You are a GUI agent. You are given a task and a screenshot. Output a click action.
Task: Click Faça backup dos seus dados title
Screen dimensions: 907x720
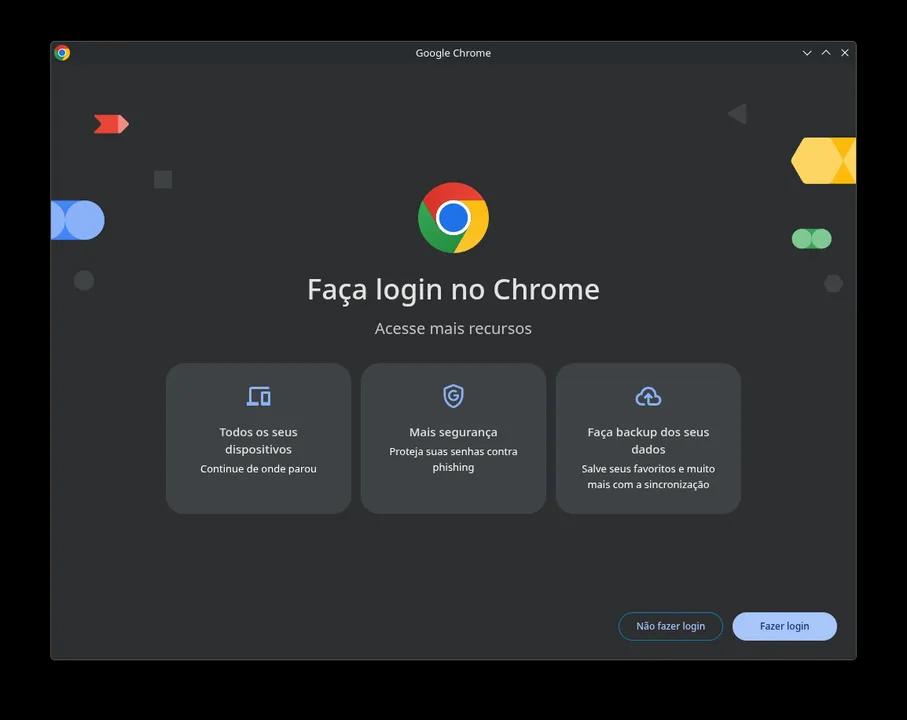[x=648, y=440]
